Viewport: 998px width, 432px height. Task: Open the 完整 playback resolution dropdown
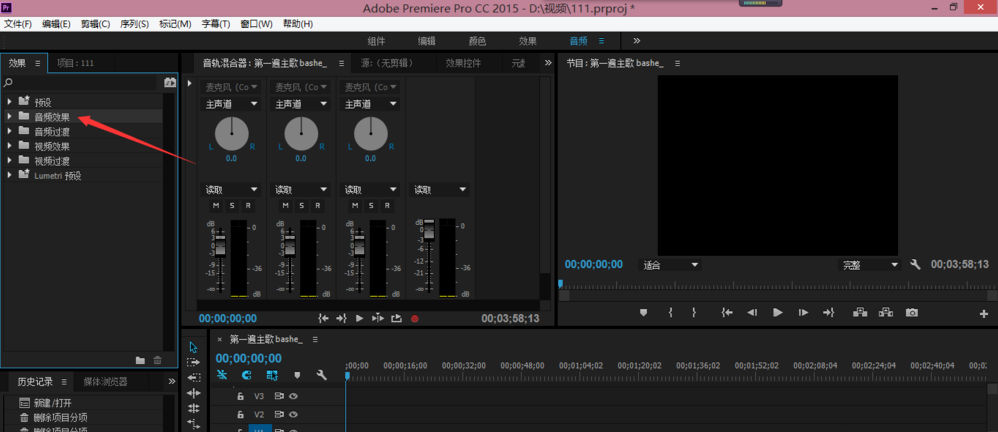pyautogui.click(x=869, y=265)
